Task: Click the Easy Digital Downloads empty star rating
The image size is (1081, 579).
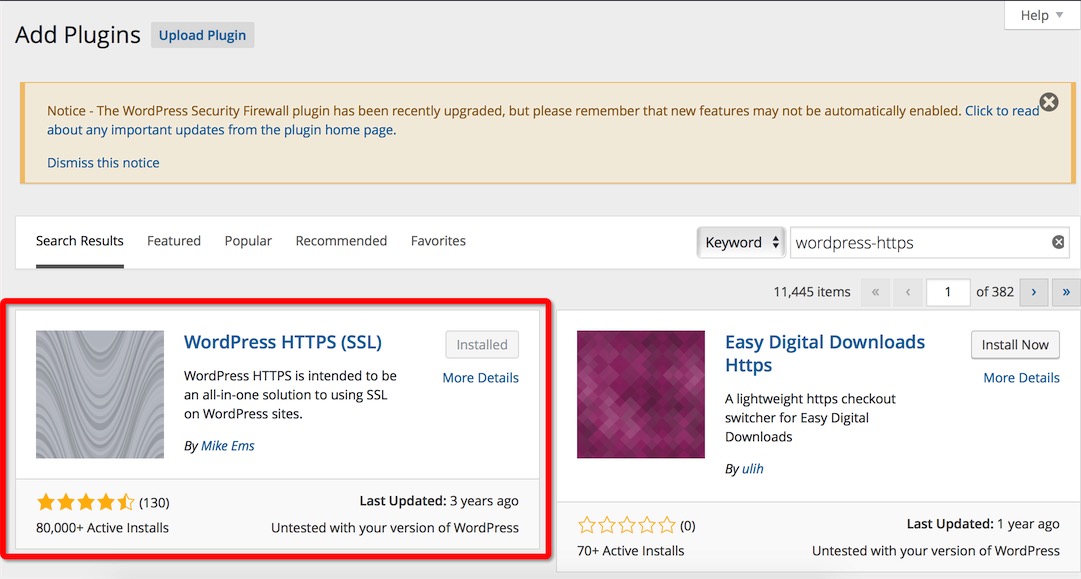Action: 627,525
